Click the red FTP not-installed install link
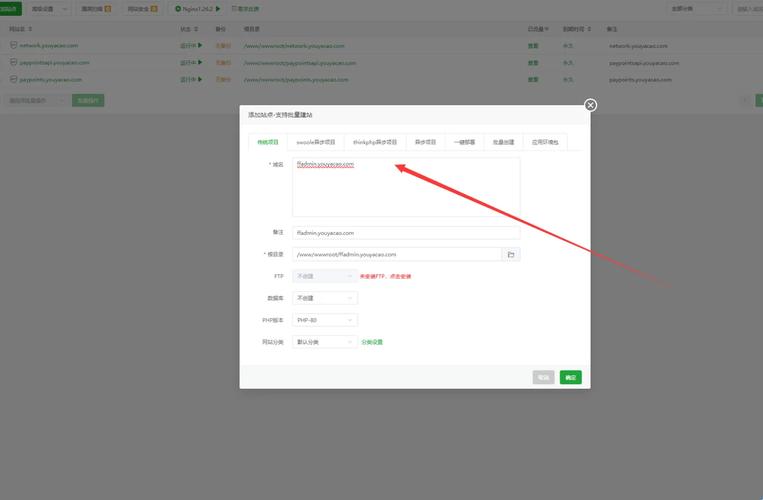Viewport: 763px width, 500px height. [x=386, y=276]
